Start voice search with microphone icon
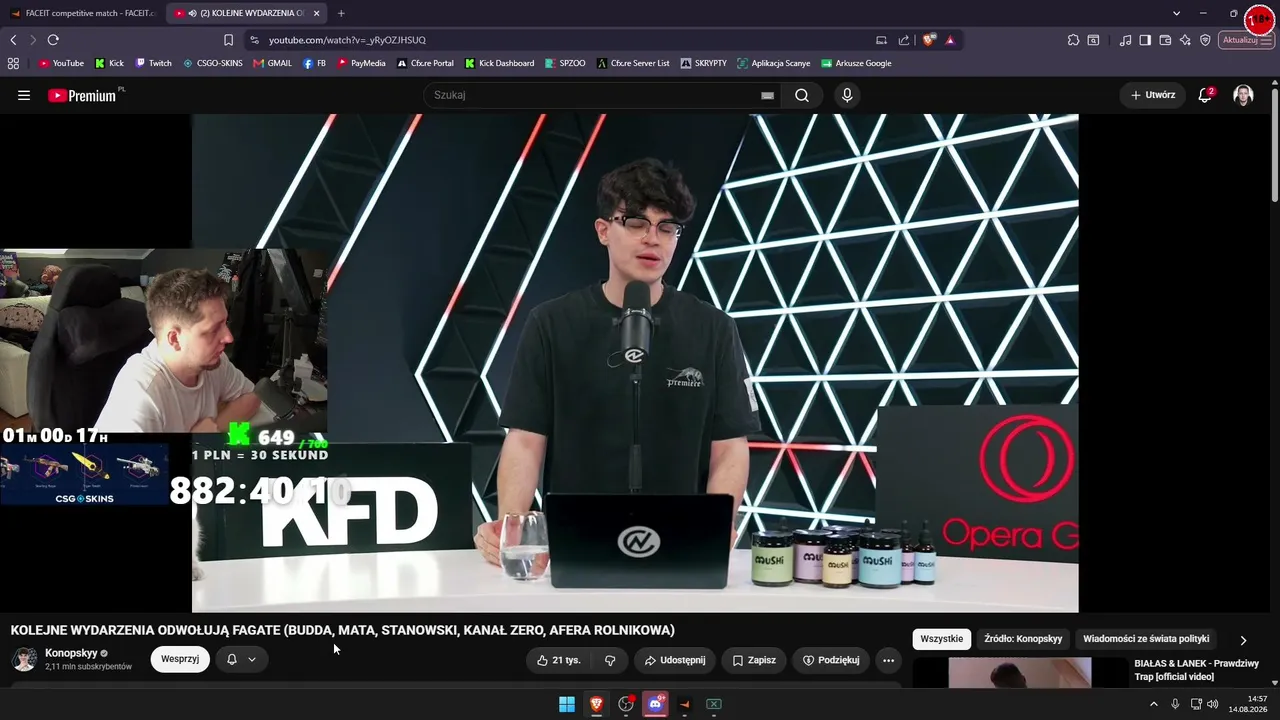This screenshot has height=720, width=1280. click(847, 95)
